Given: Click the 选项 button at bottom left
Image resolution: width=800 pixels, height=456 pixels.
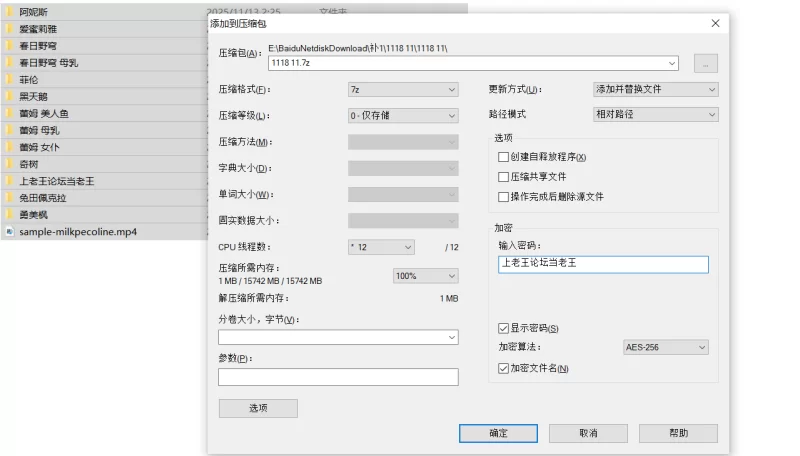Looking at the screenshot, I should [x=258, y=408].
